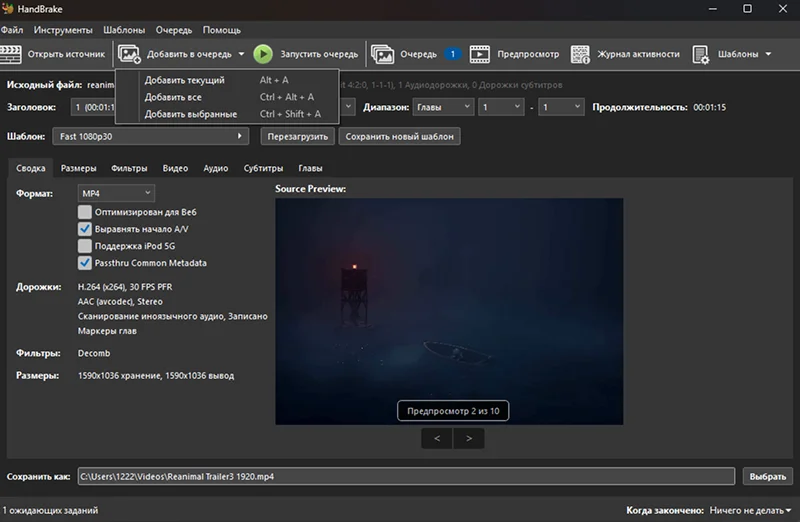The image size is (800, 522).
Task: Click the Add to Queue image icon
Action: (x=129, y=54)
